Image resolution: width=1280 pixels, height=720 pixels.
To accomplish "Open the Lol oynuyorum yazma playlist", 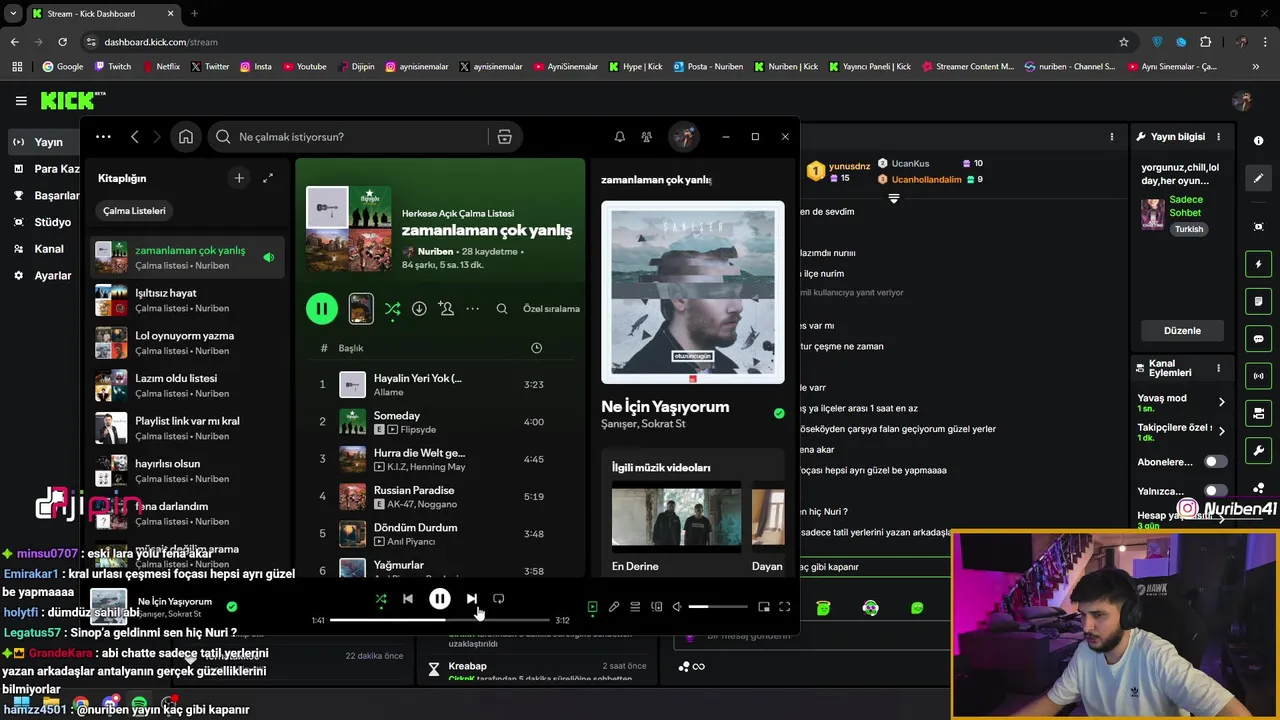I will tap(188, 343).
